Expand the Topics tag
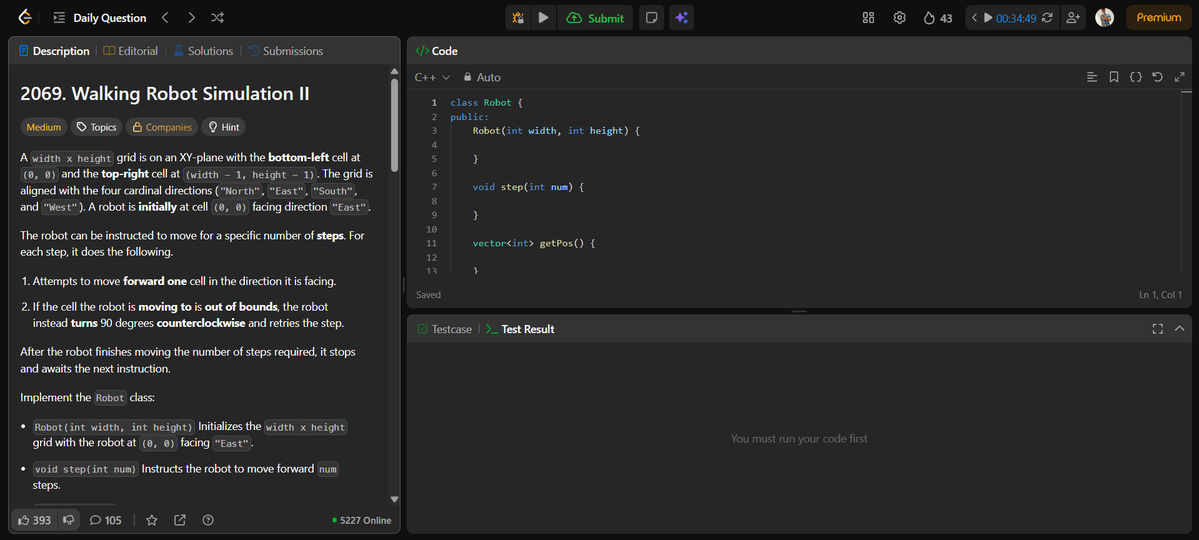This screenshot has height=540, width=1199. [x=96, y=127]
